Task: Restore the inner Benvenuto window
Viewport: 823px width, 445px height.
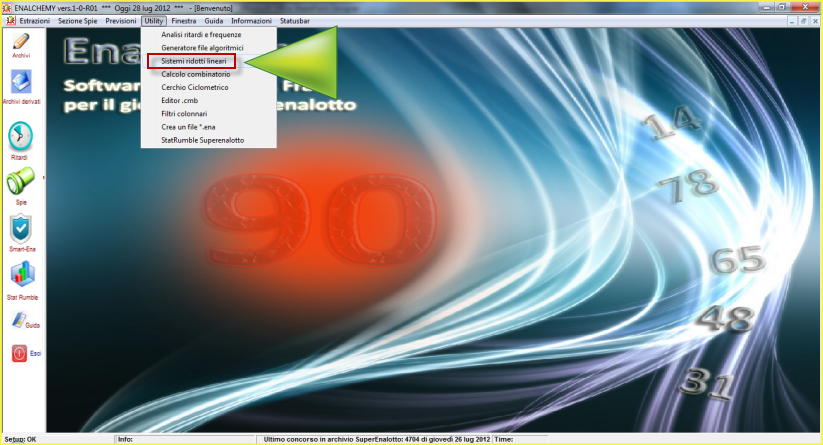Action: click(804, 22)
